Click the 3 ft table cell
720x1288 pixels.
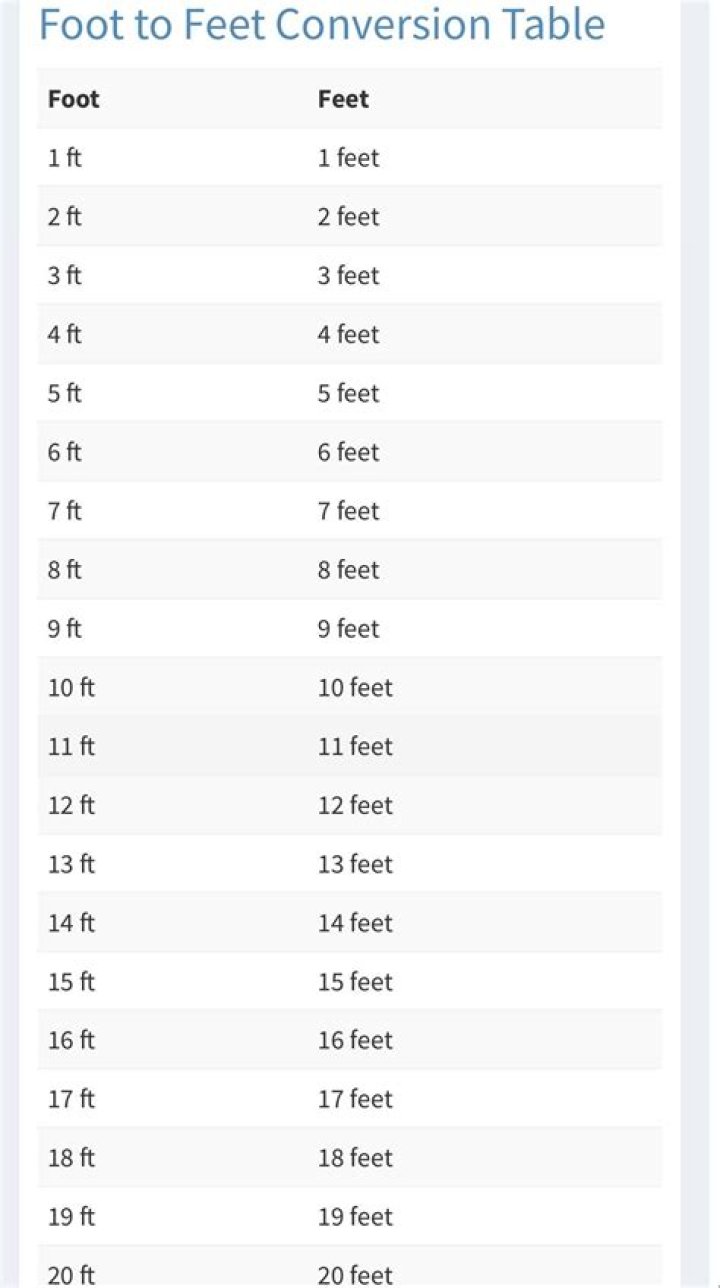click(64, 275)
